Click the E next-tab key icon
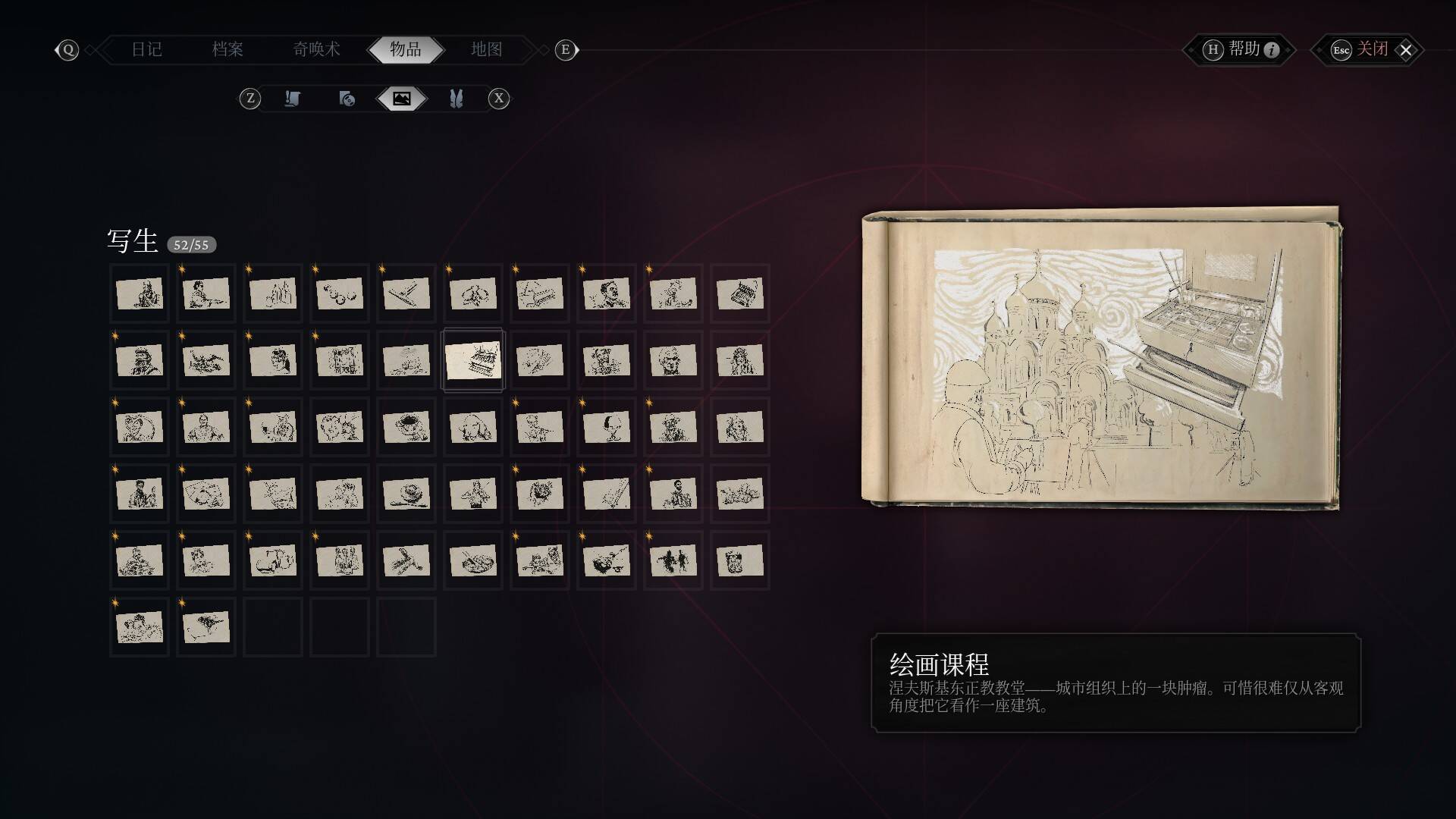Screen dimensions: 1456x819 click(x=565, y=50)
